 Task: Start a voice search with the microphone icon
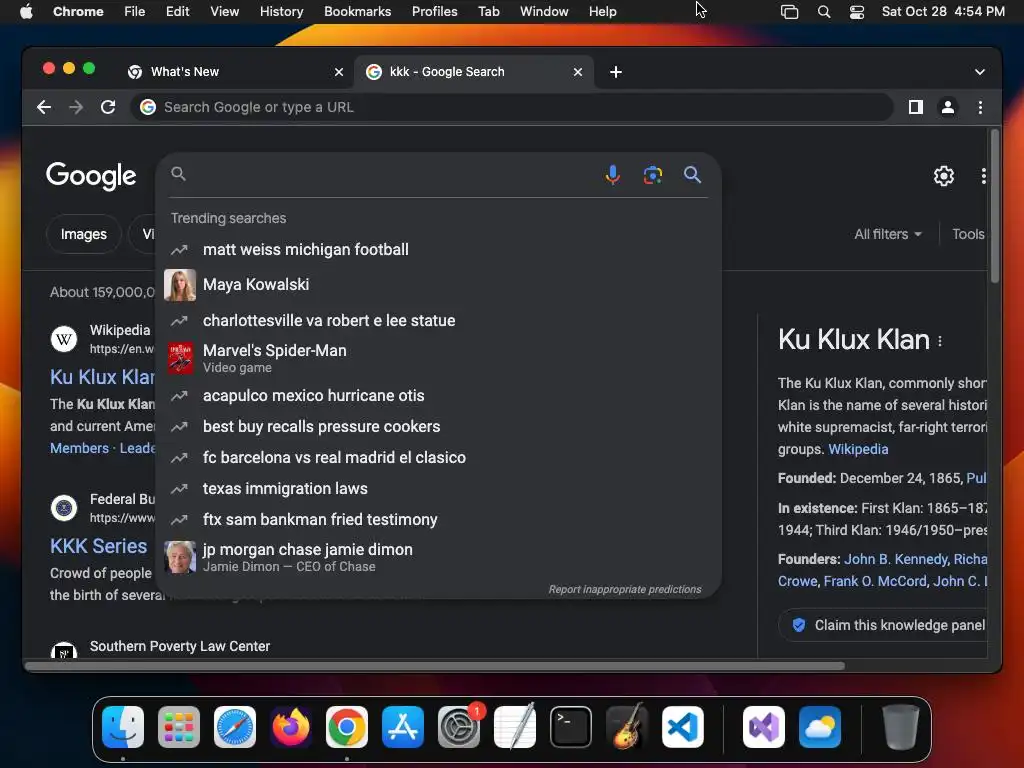(613, 174)
